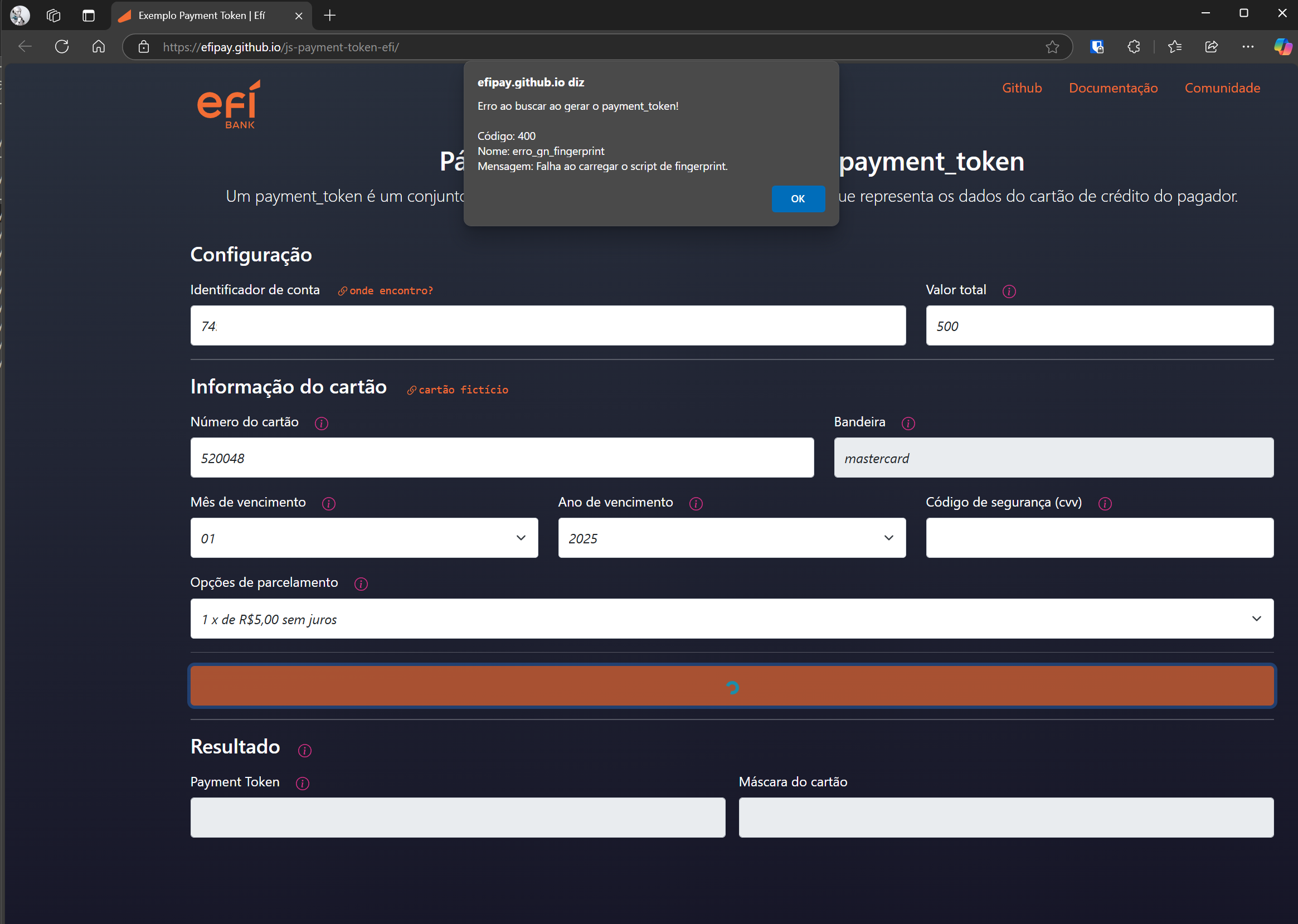Click the Payment Token result field
Viewport: 1298px width, 924px height.
[458, 817]
